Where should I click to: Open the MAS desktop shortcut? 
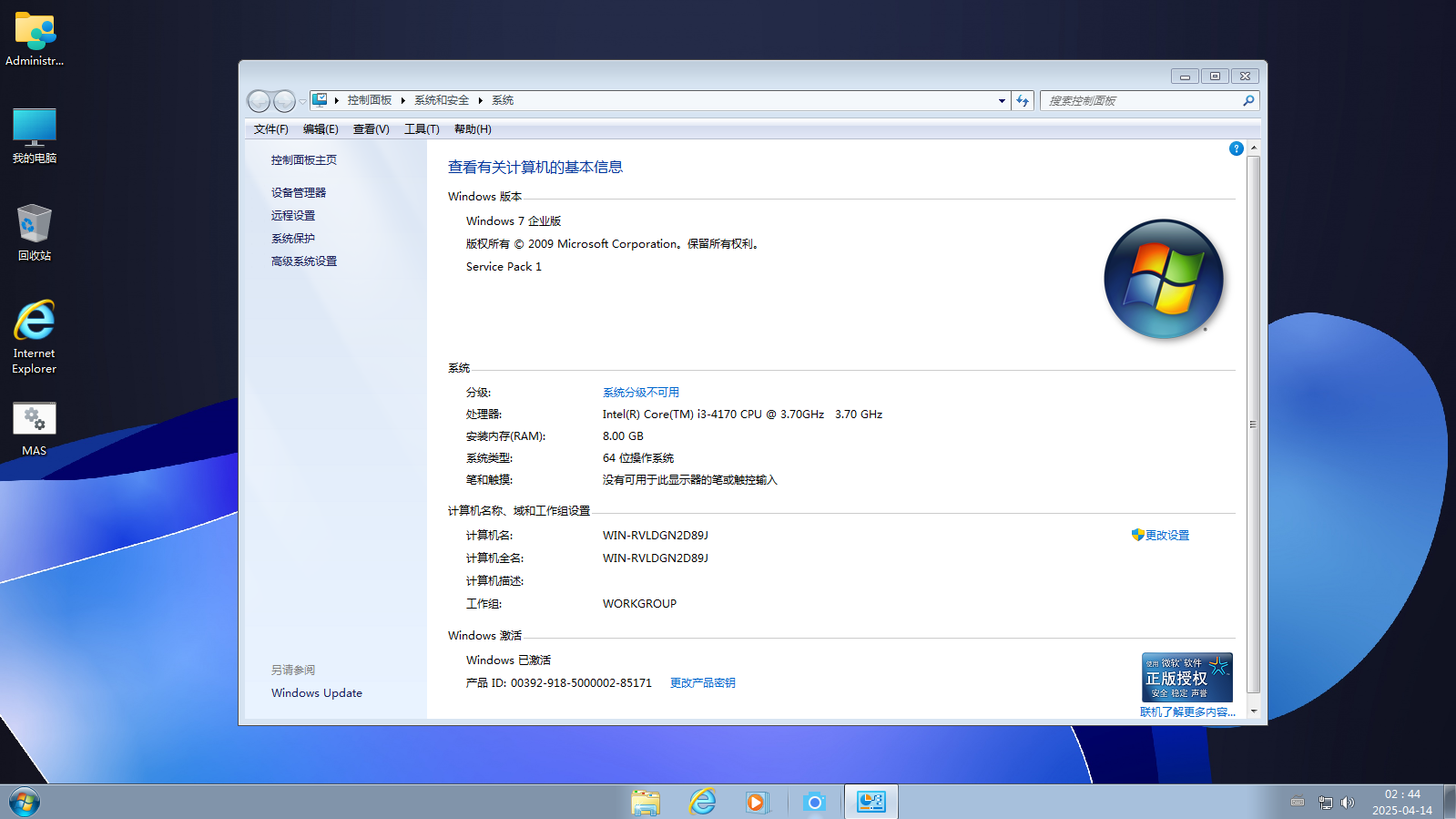point(35,429)
